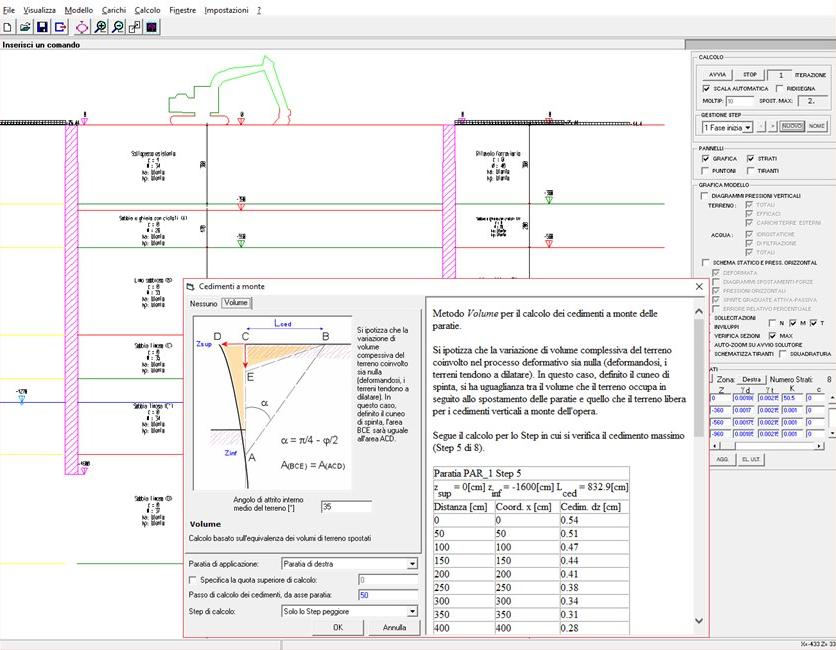
Task: Click the exit/export toolbar icon
Action: (62, 27)
